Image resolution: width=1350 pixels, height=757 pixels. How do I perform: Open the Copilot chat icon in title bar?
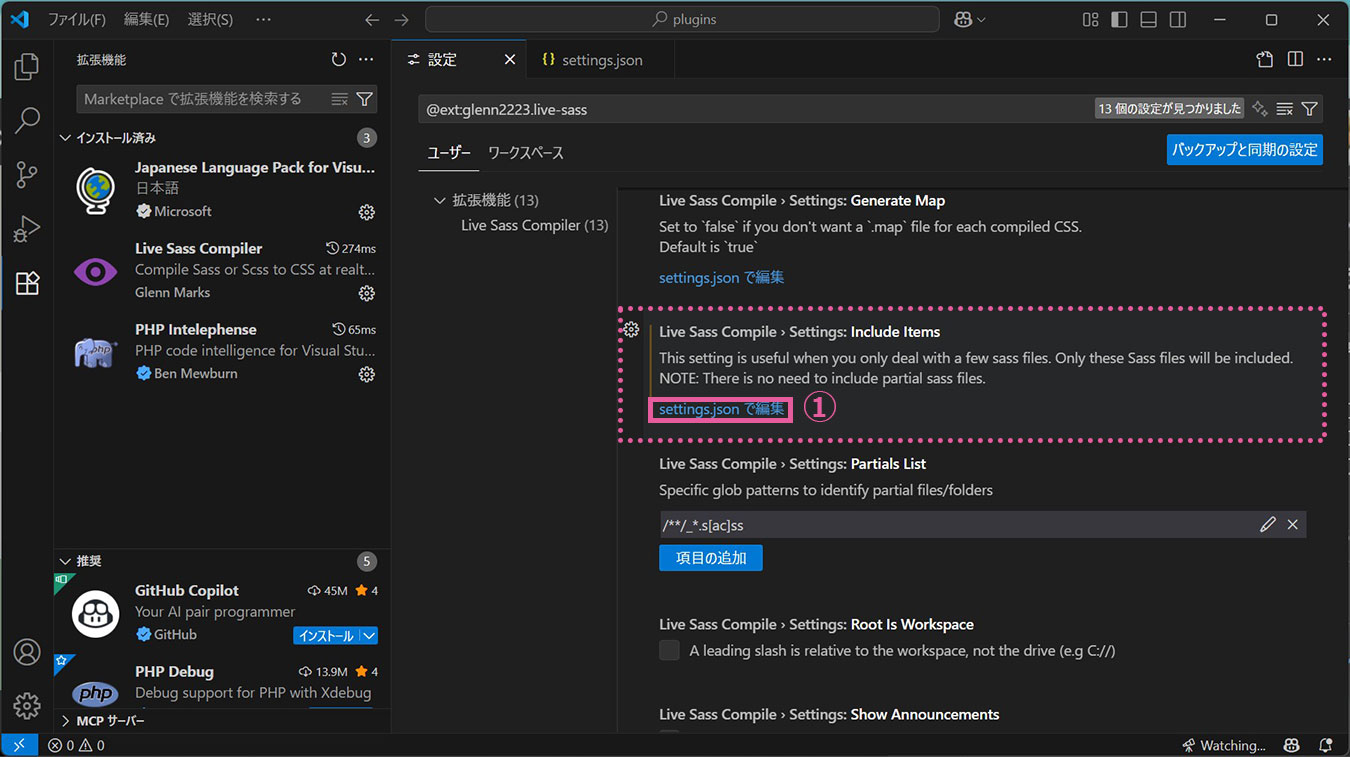click(963, 20)
